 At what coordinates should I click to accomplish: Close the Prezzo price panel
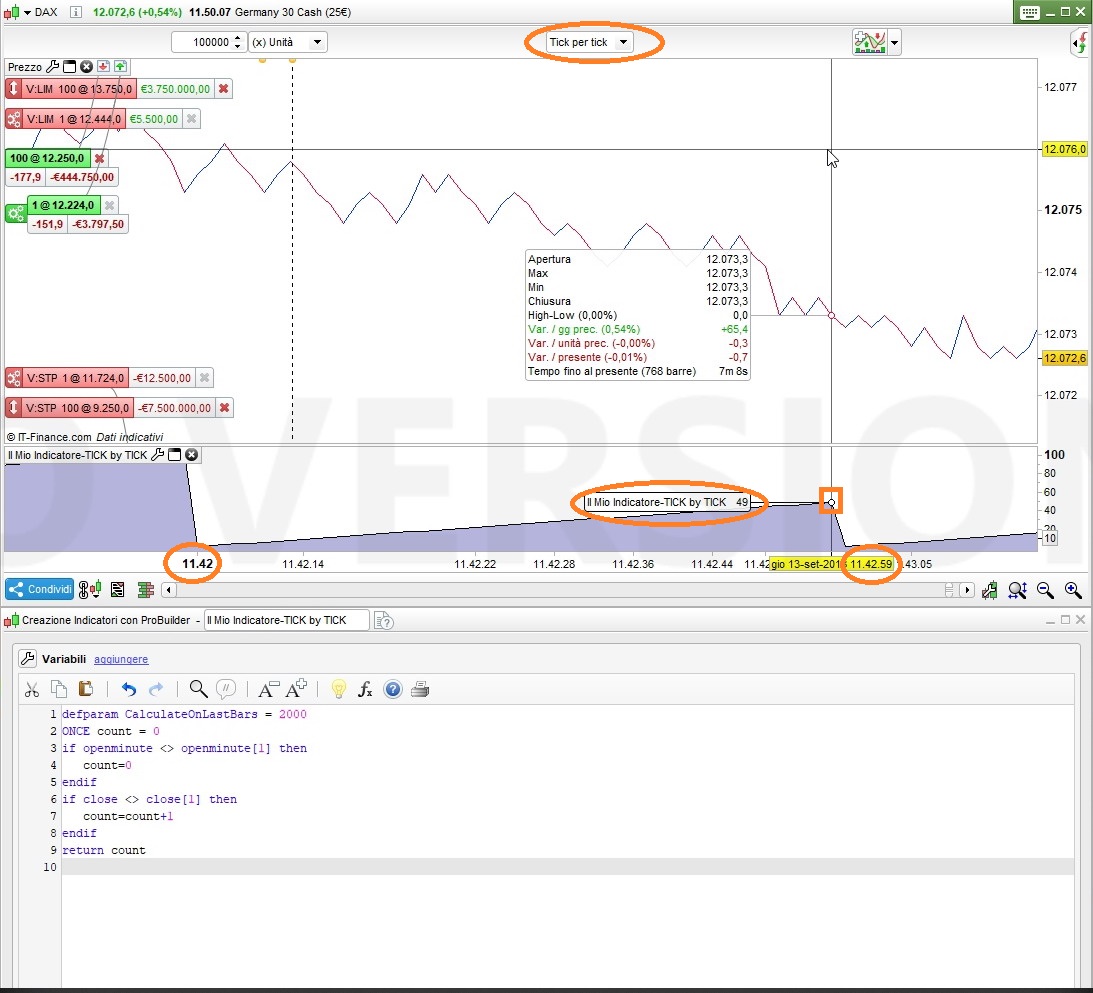coord(86,66)
